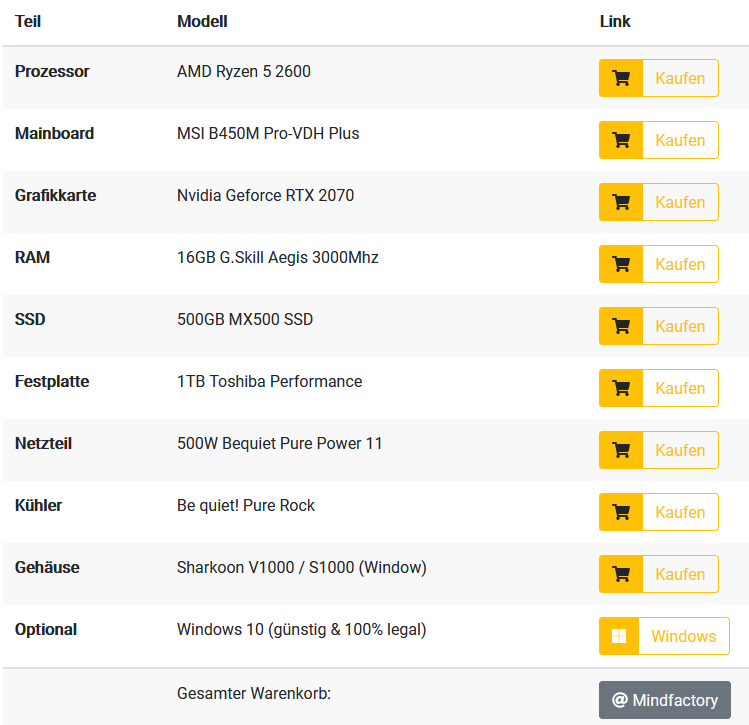749x725 pixels.
Task: Click the cart icon for Nvidia Geforce RTX 2070
Action: click(621, 203)
